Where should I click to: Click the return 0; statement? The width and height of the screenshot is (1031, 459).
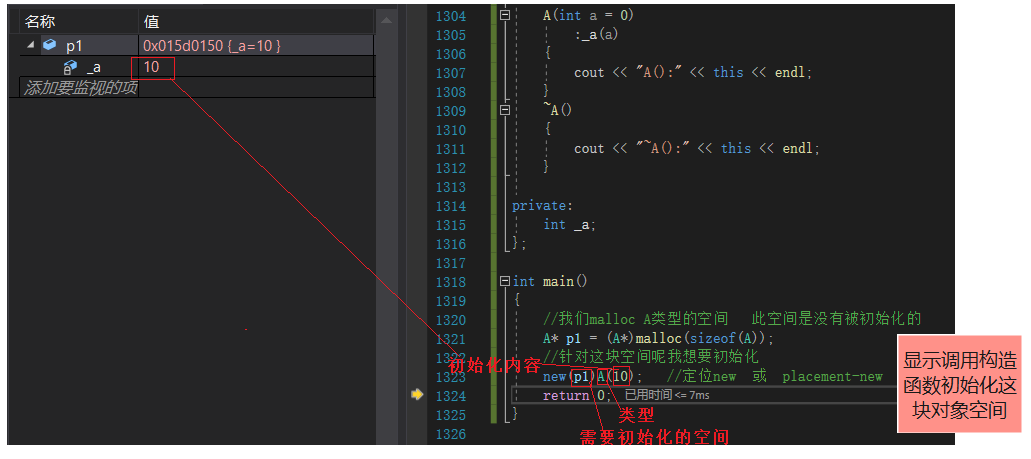(x=577, y=395)
